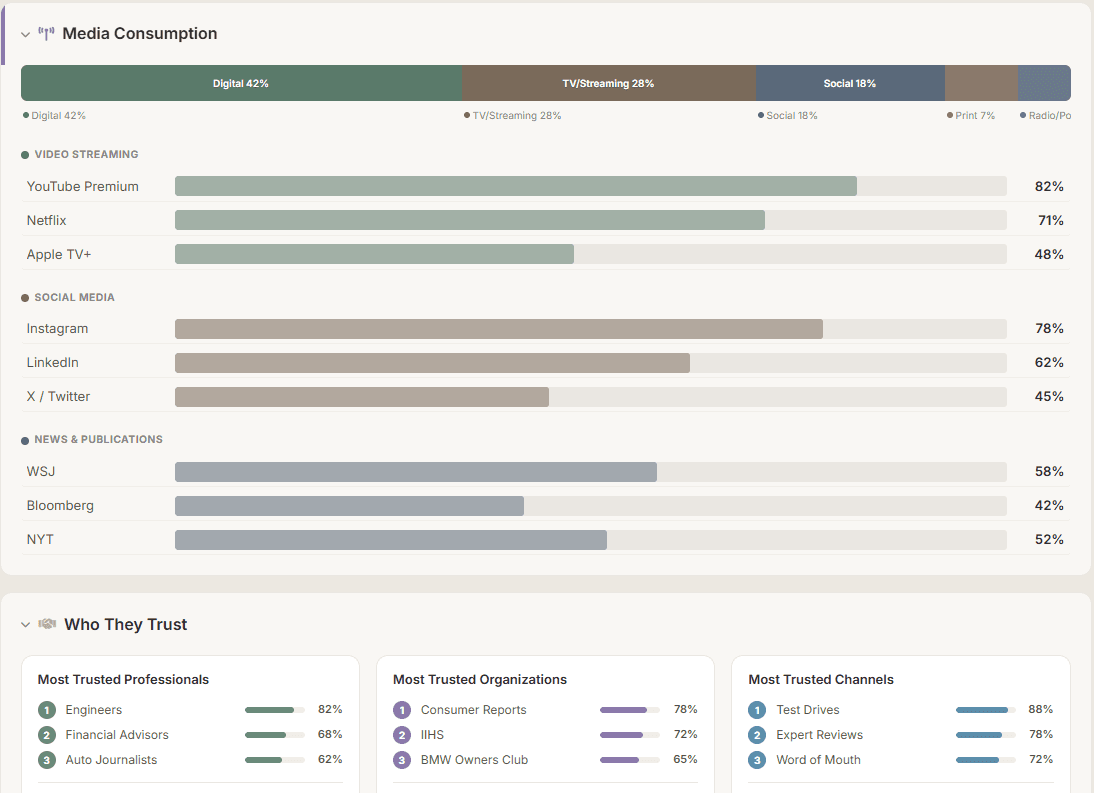Click the X / Twitter row label
The width and height of the screenshot is (1094, 793).
pyautogui.click(x=58, y=397)
